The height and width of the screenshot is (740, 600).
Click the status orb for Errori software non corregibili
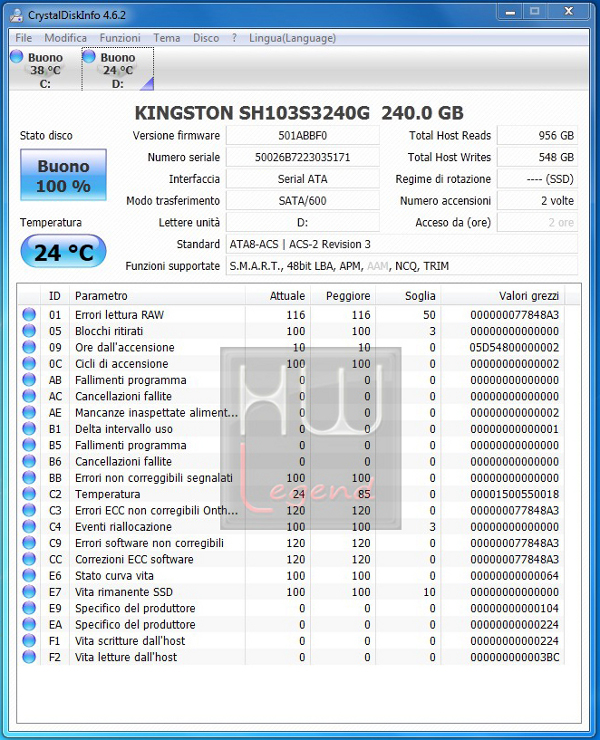[x=29, y=543]
